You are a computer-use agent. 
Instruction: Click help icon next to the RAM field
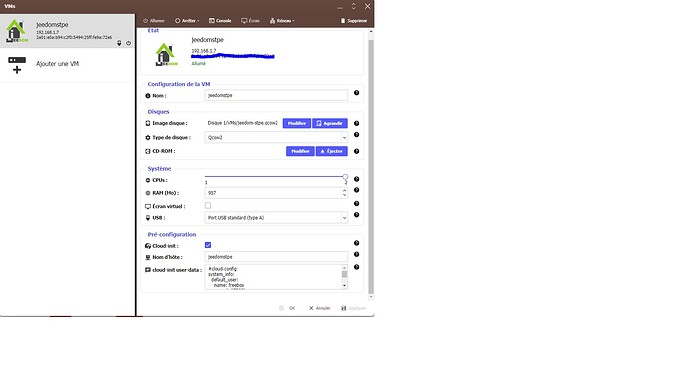pos(356,190)
